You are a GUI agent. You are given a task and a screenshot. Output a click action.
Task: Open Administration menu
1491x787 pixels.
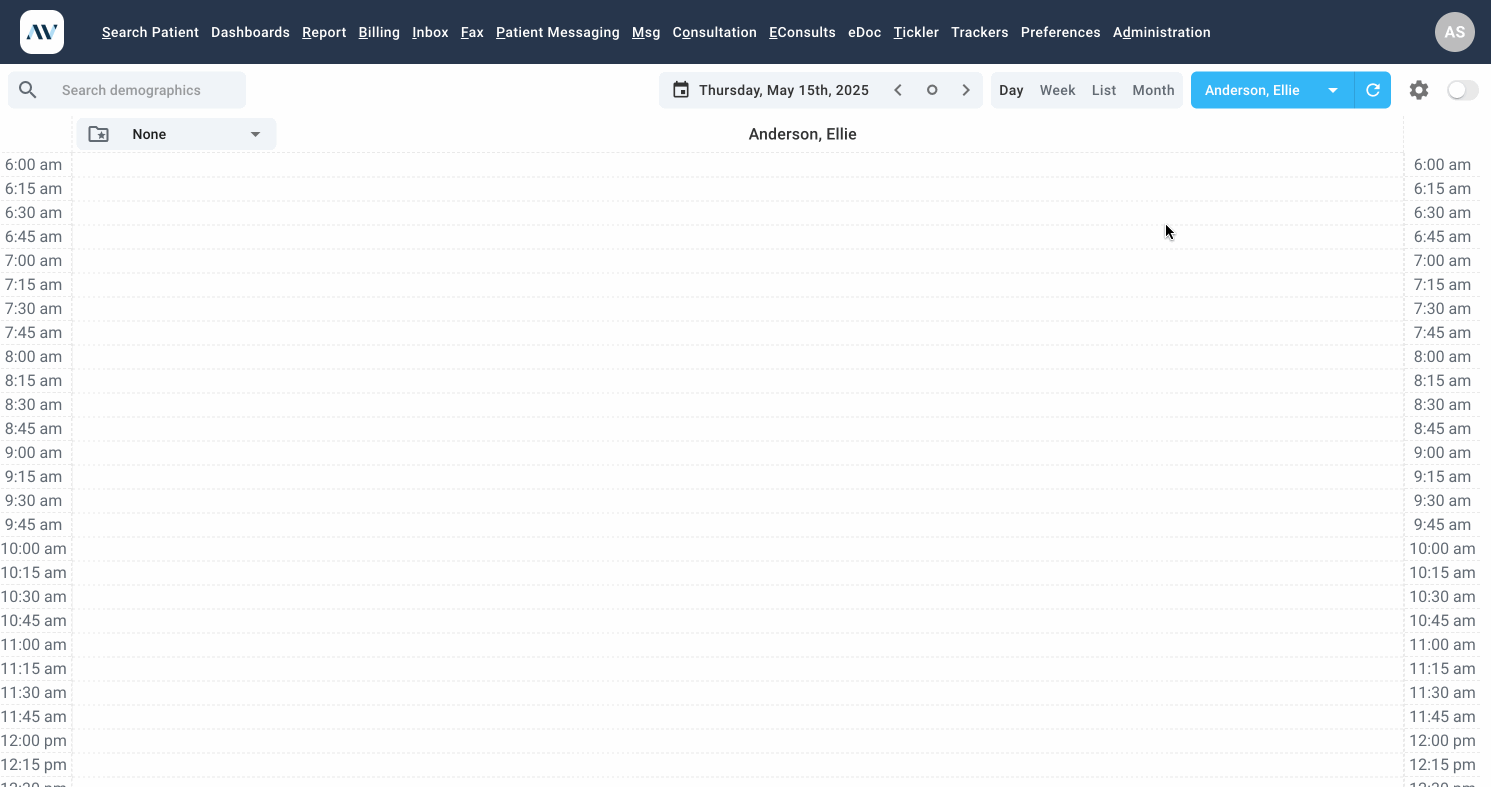tap(1162, 32)
